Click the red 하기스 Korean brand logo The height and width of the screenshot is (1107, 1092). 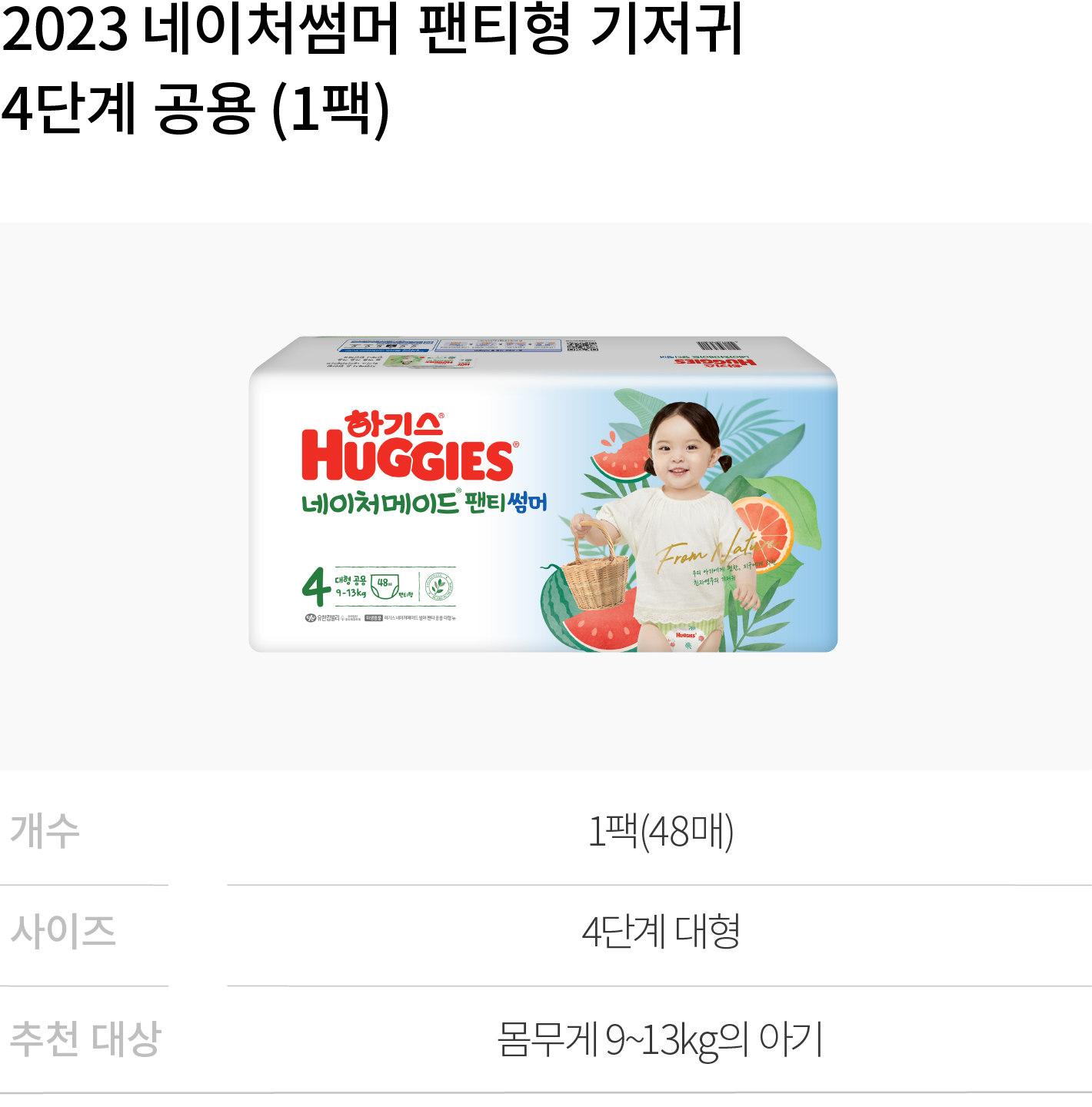tap(394, 424)
